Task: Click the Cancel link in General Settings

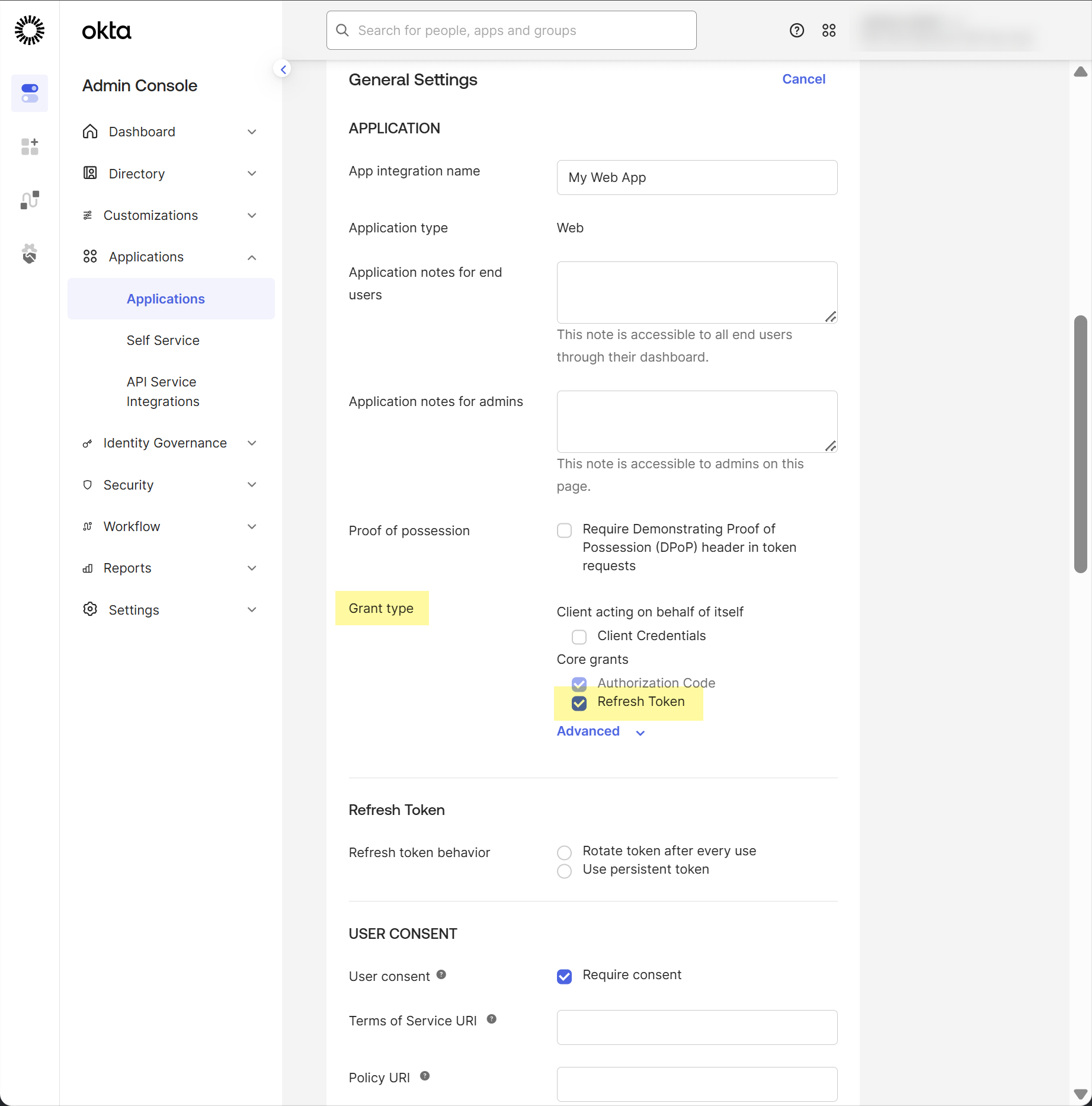Action: (803, 79)
